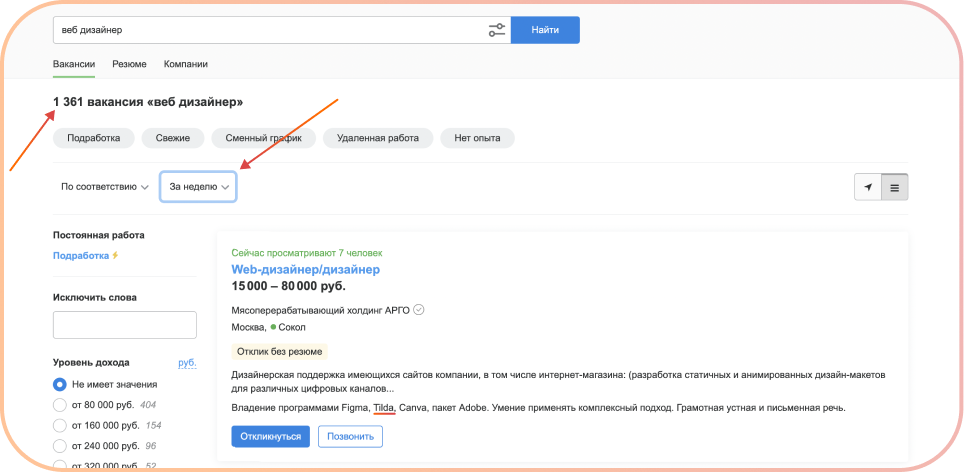964x472 pixels.
Task: Open Web-дизайнер/дизайнер vacancy title
Action: coord(306,269)
